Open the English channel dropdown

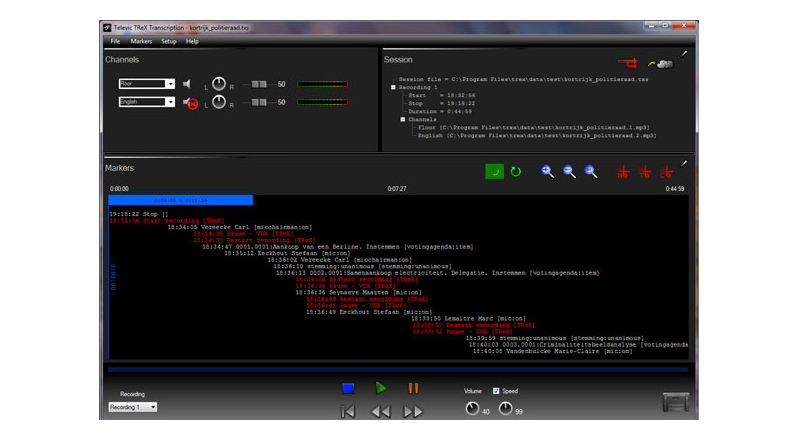tap(170, 102)
